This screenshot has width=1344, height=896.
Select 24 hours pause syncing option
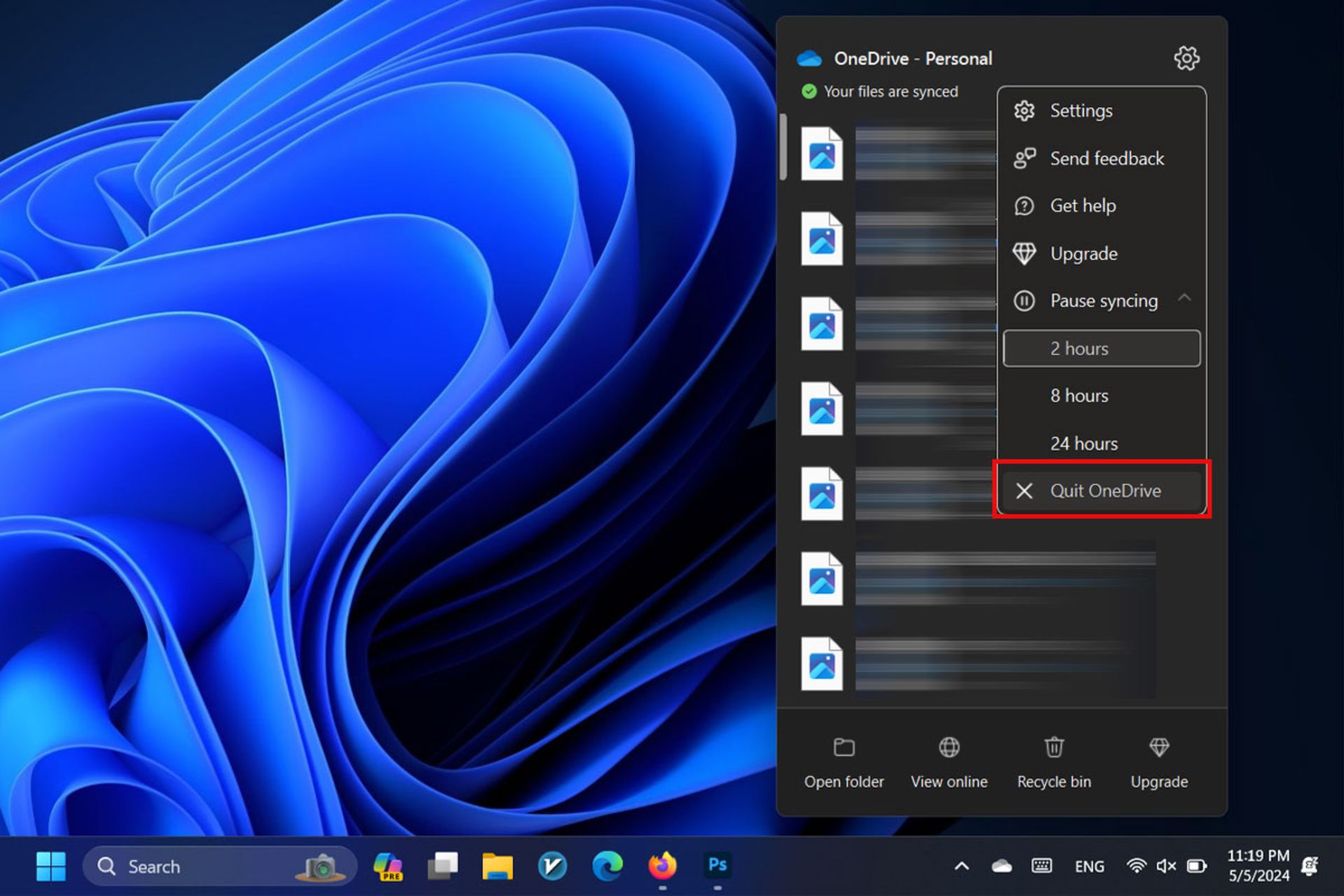[1083, 443]
